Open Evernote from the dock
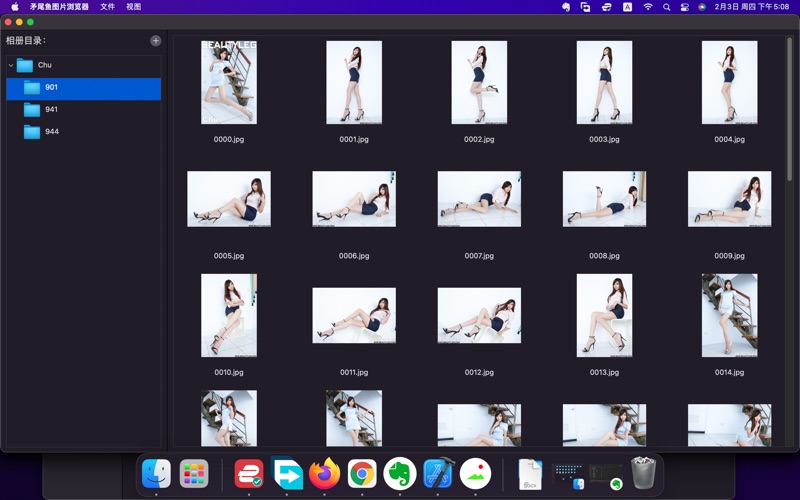The image size is (800, 500). click(x=400, y=473)
